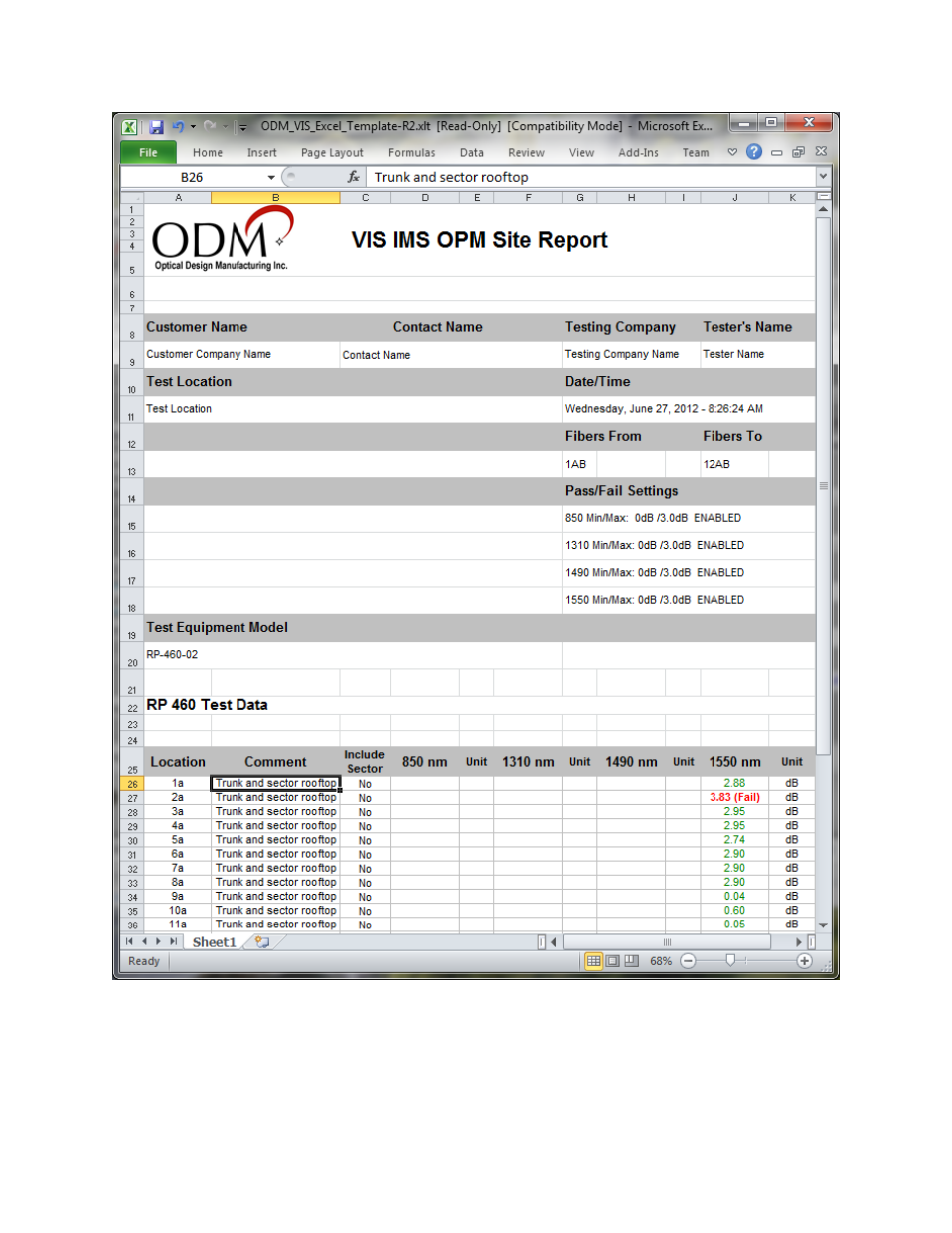The width and height of the screenshot is (952, 1233).
Task: Select the red 3.83 (Fail) cell
Action: (734, 798)
